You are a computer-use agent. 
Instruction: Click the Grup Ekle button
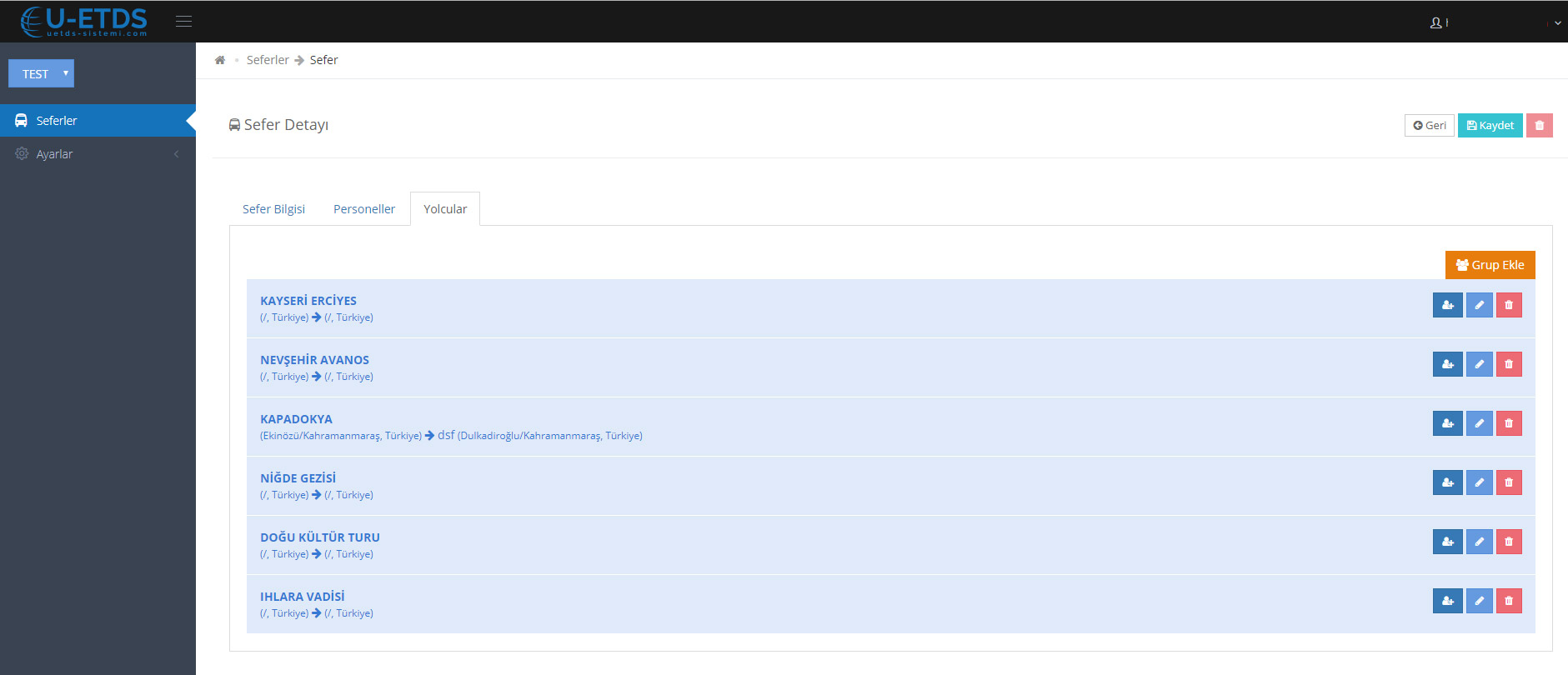click(1490, 265)
